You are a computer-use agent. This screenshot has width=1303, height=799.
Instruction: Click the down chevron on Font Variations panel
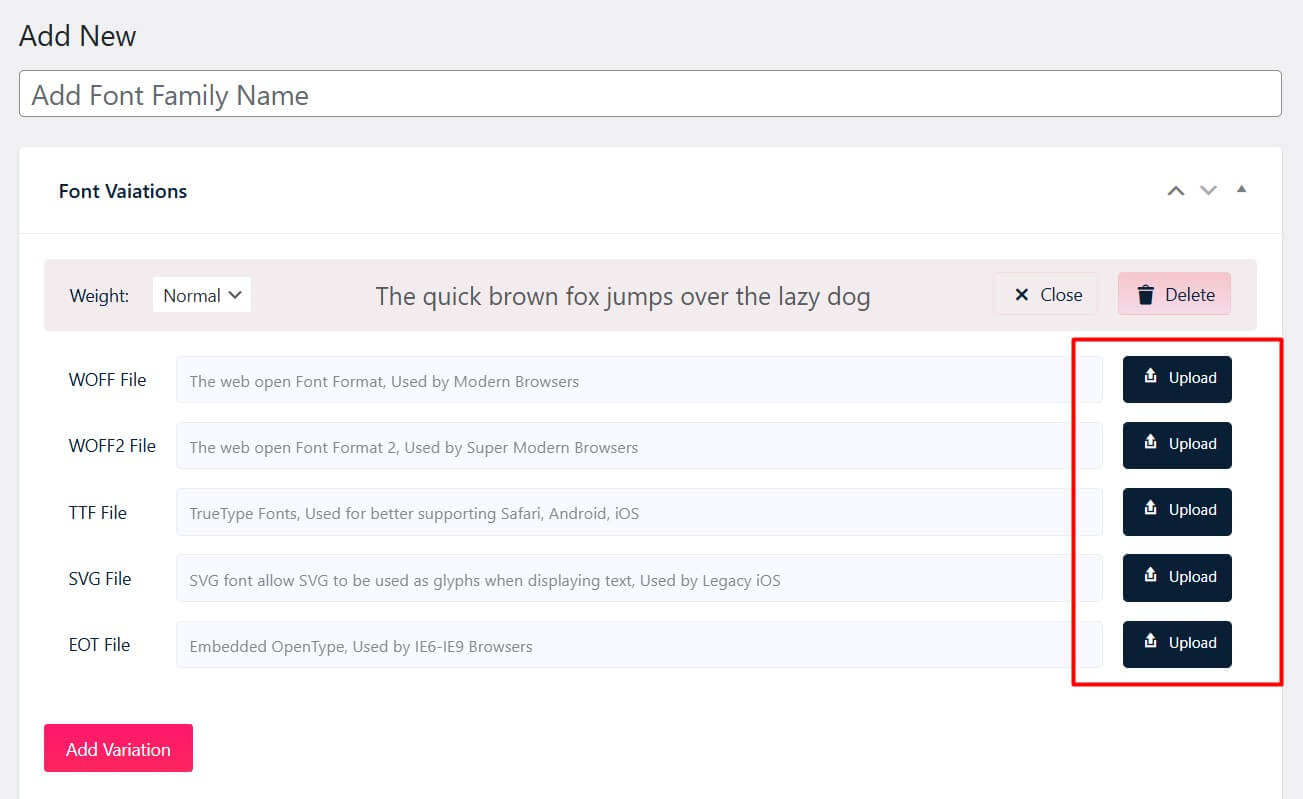coord(1208,190)
